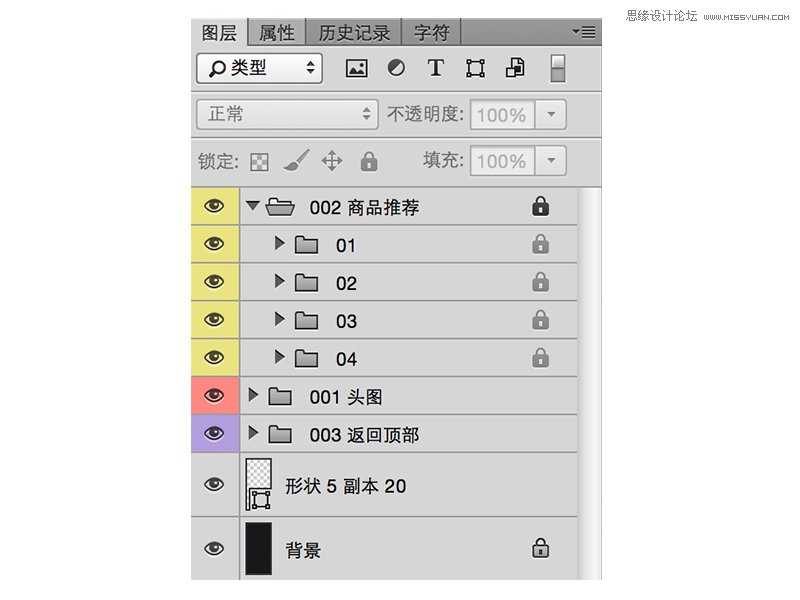This screenshot has height=600, width=800.
Task: Select the 002 商品推荐 group name
Action: pos(364,207)
